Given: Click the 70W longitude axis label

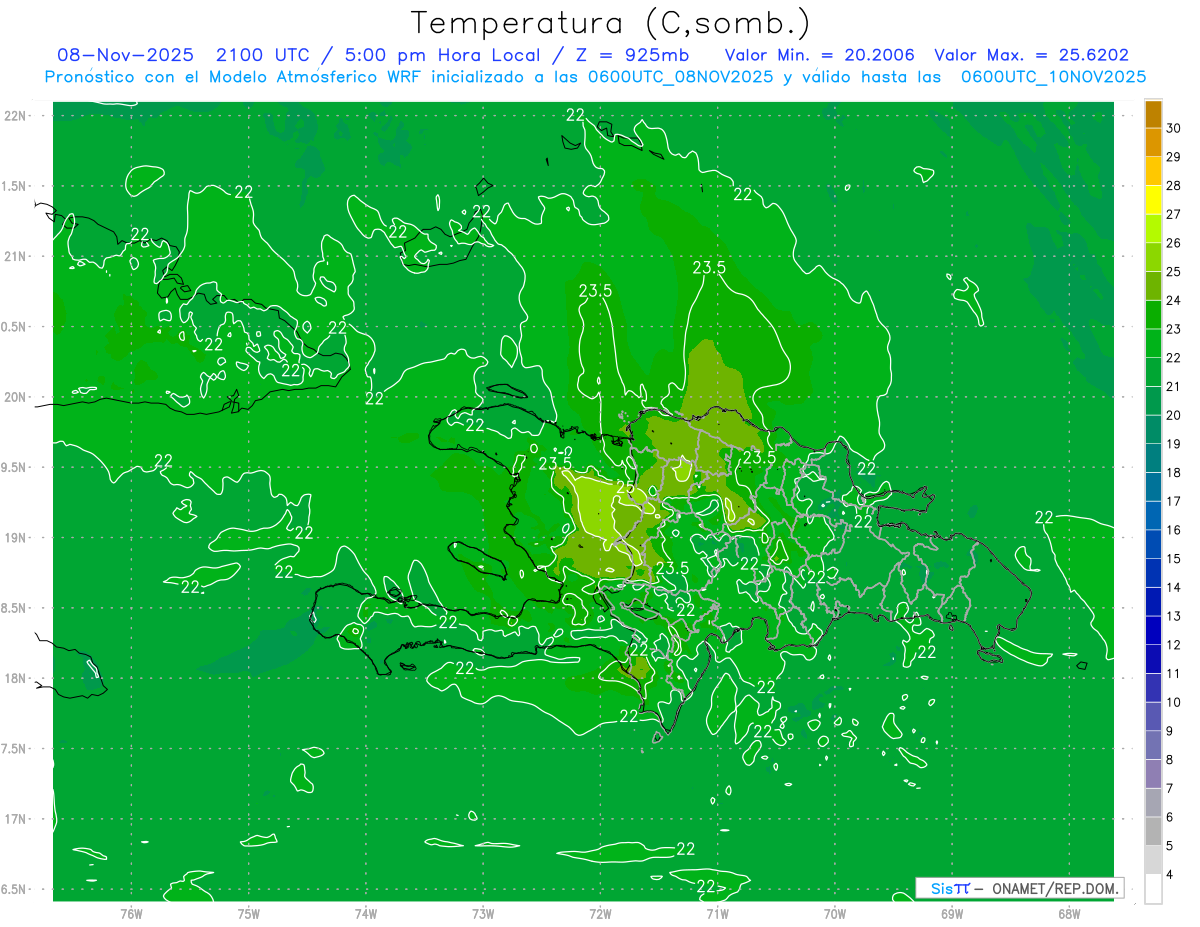Looking at the screenshot, I should pos(835,914).
